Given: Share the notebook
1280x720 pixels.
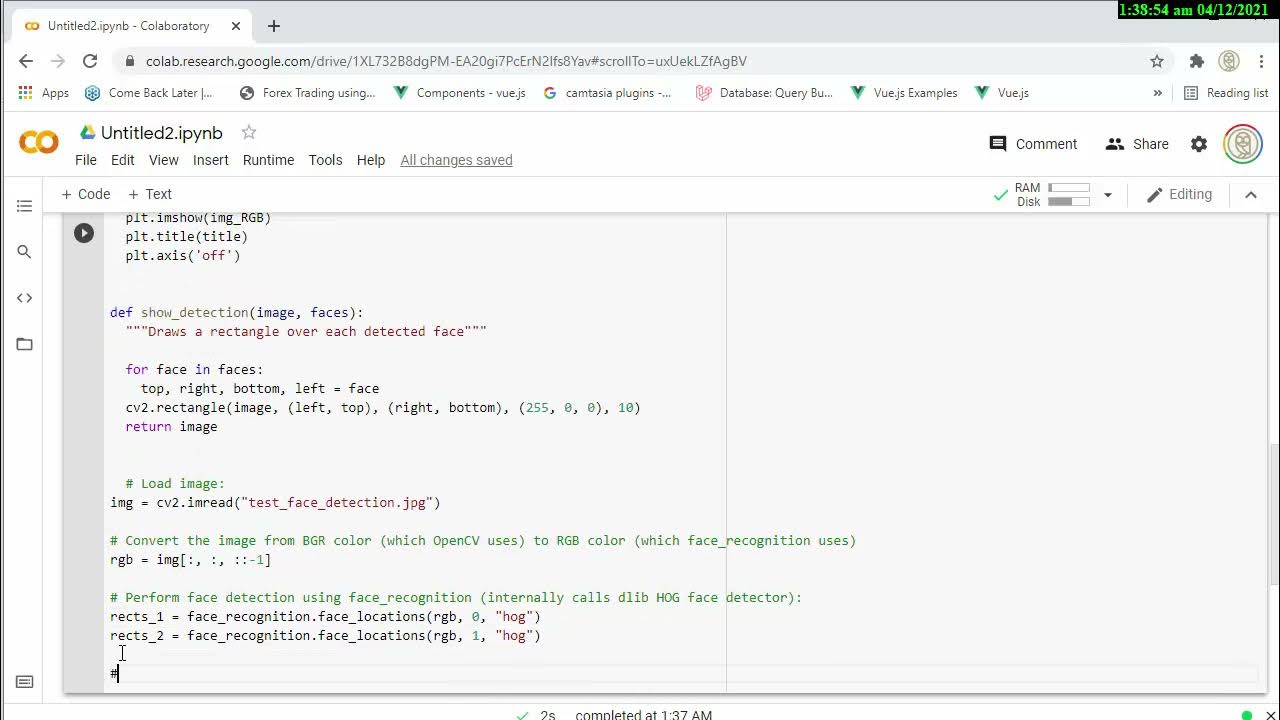Looking at the screenshot, I should pos(1137,144).
